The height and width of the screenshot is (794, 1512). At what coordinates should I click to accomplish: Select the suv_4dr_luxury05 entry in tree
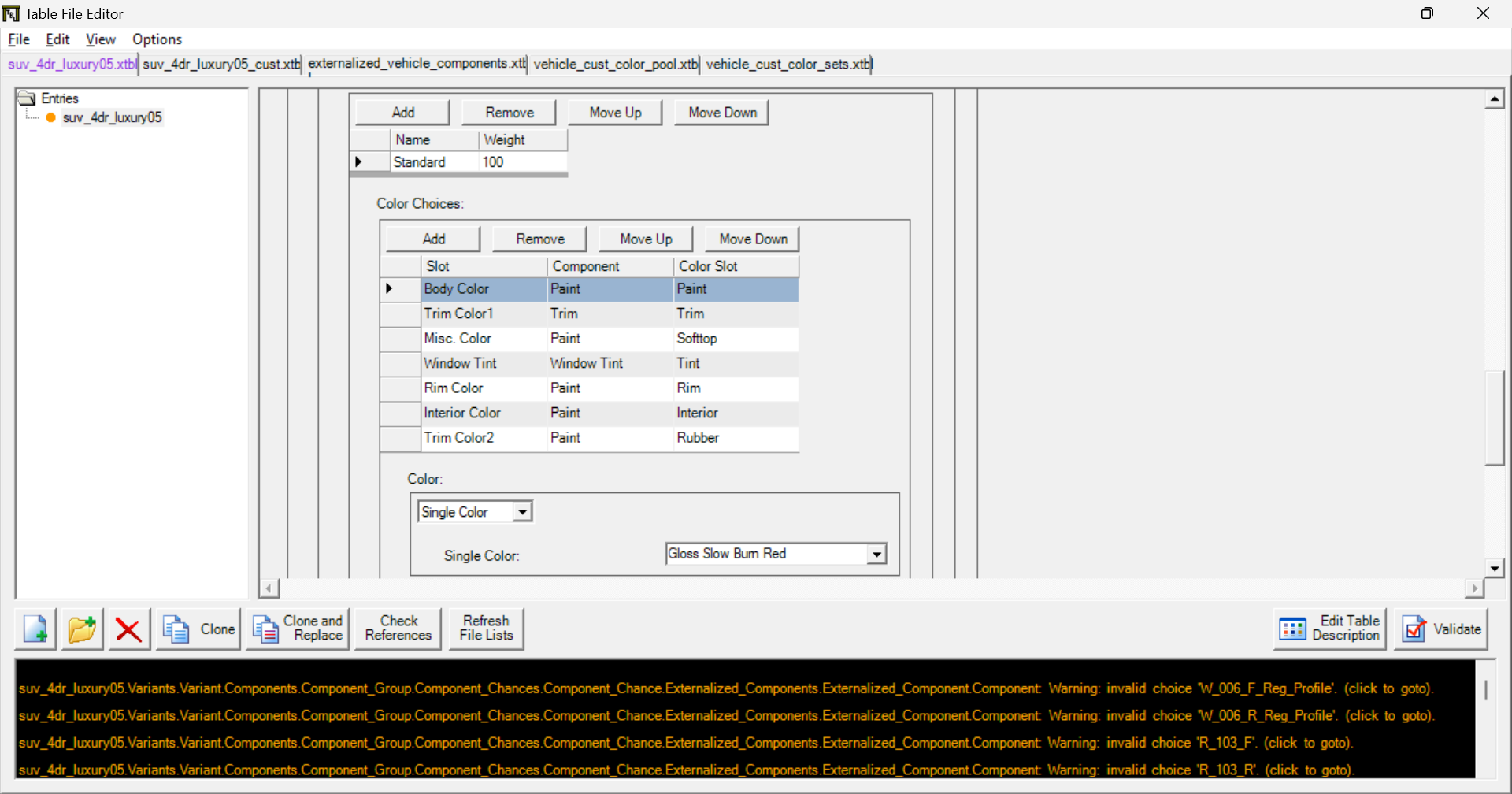tap(112, 117)
